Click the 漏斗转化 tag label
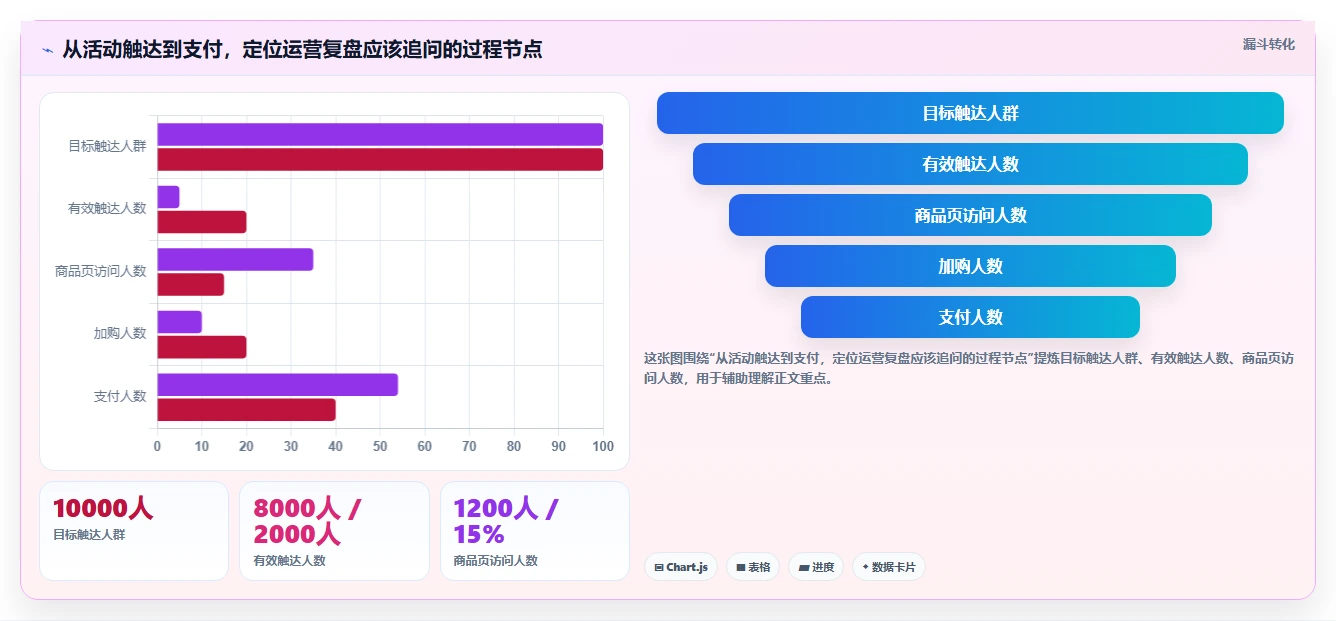The width and height of the screenshot is (1336, 621). pos(1268,45)
